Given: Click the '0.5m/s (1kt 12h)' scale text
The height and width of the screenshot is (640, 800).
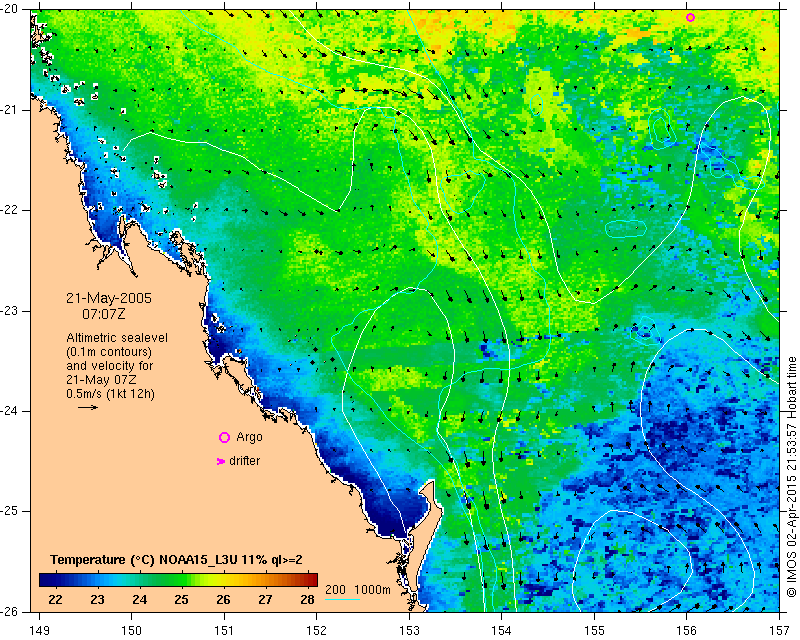Looking at the screenshot, I should point(110,394).
